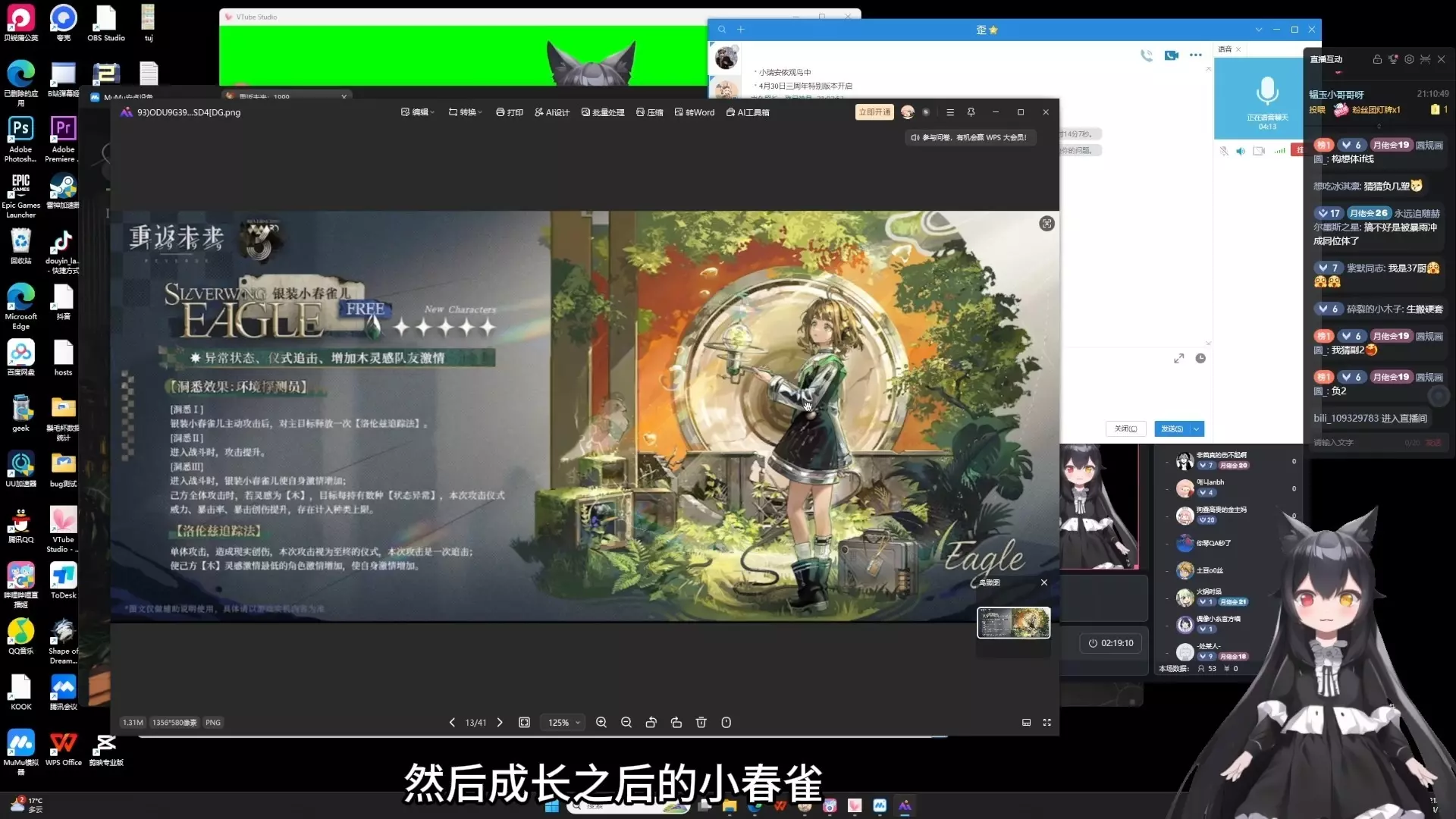1456x819 pixels.
Task: Click the zoom in magnifier icon
Action: point(601,723)
